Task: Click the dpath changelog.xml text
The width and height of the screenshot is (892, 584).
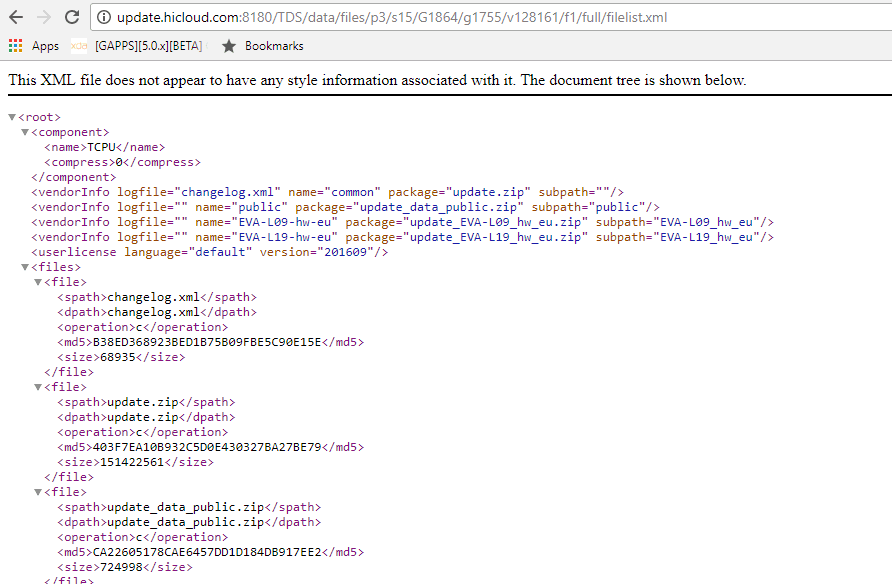Action: 154,312
